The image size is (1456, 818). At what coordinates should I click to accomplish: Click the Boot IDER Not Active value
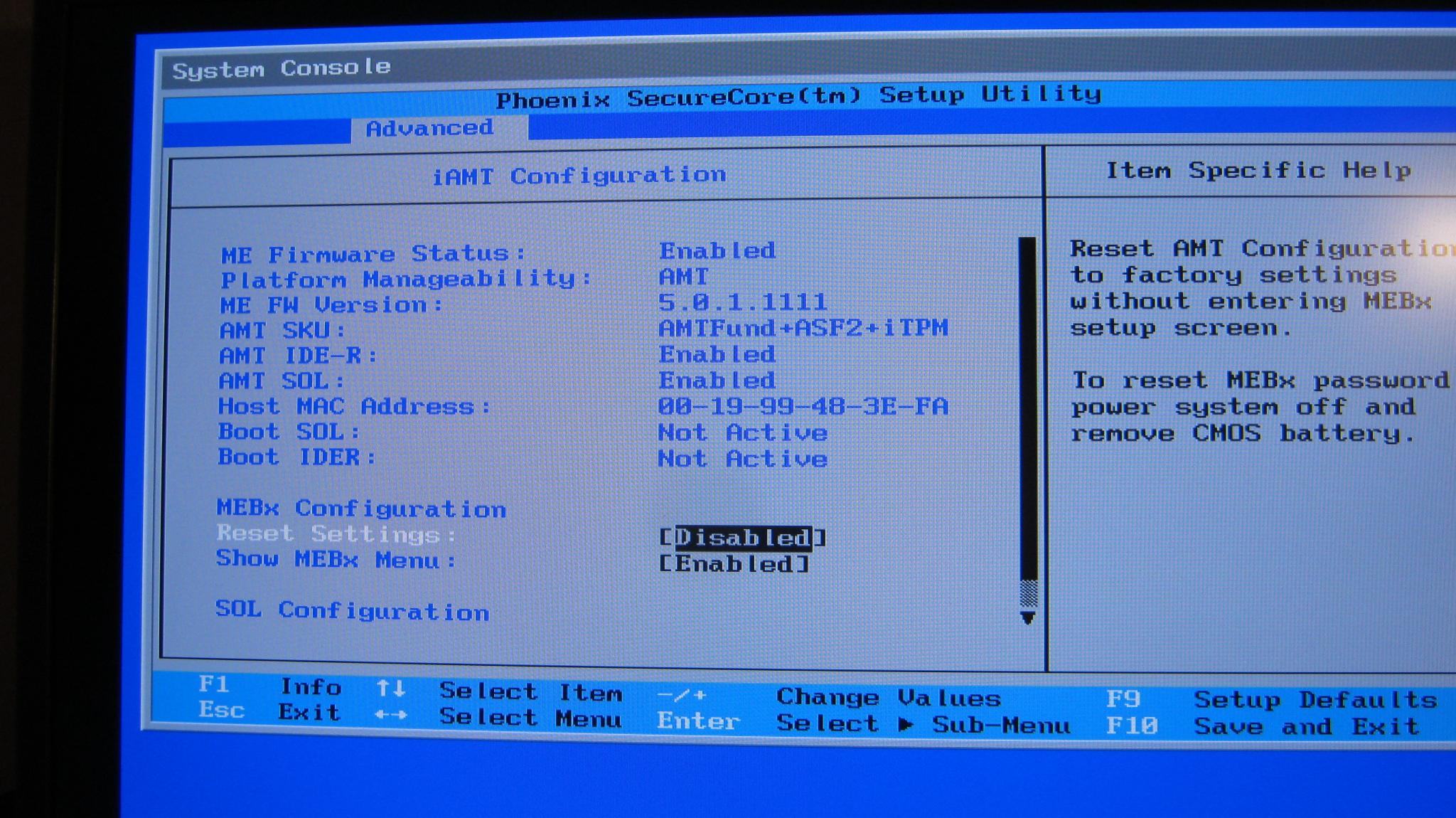(743, 459)
